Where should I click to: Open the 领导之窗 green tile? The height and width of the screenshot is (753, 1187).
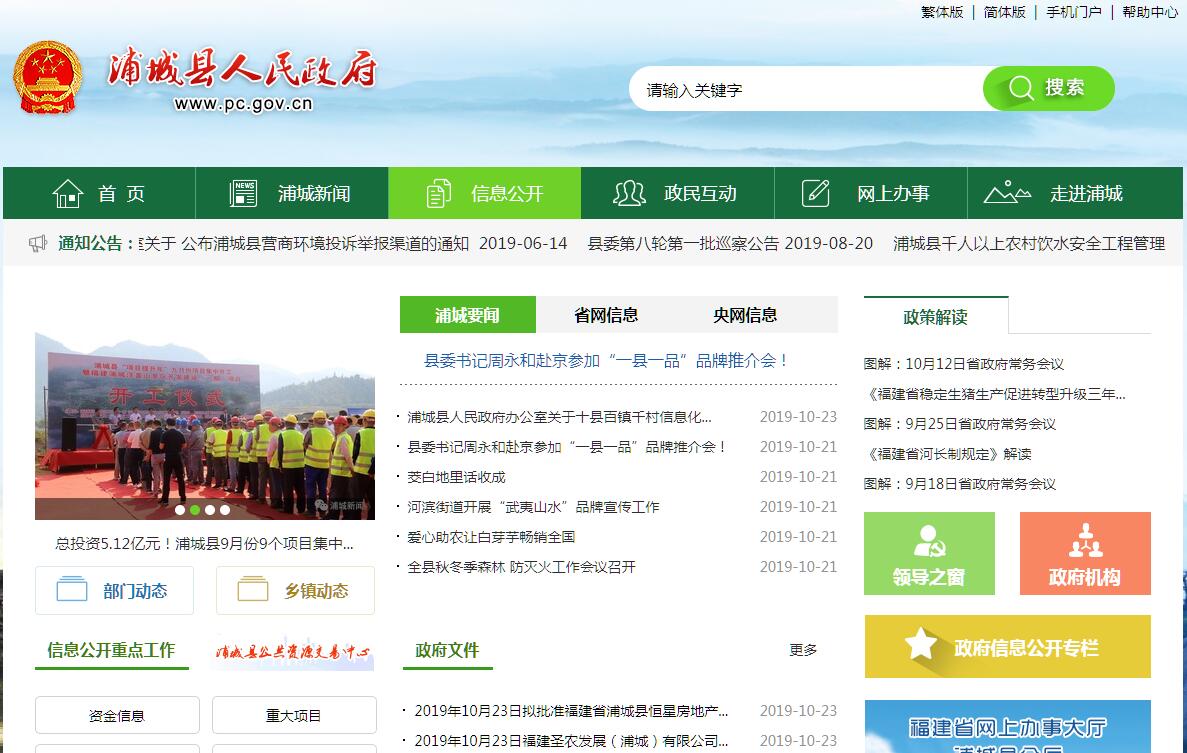tap(929, 553)
